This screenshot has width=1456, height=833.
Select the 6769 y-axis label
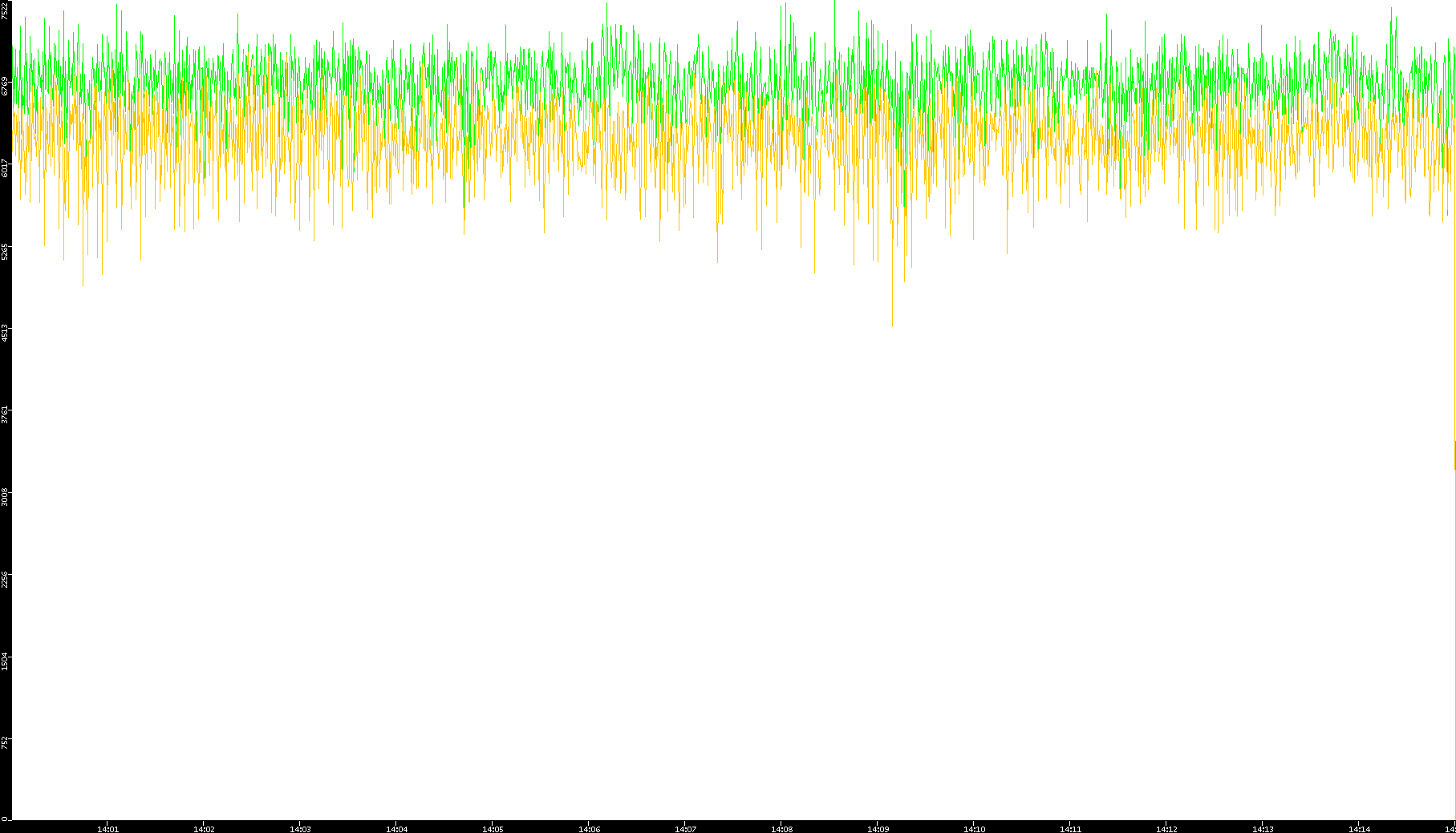pos(5,86)
